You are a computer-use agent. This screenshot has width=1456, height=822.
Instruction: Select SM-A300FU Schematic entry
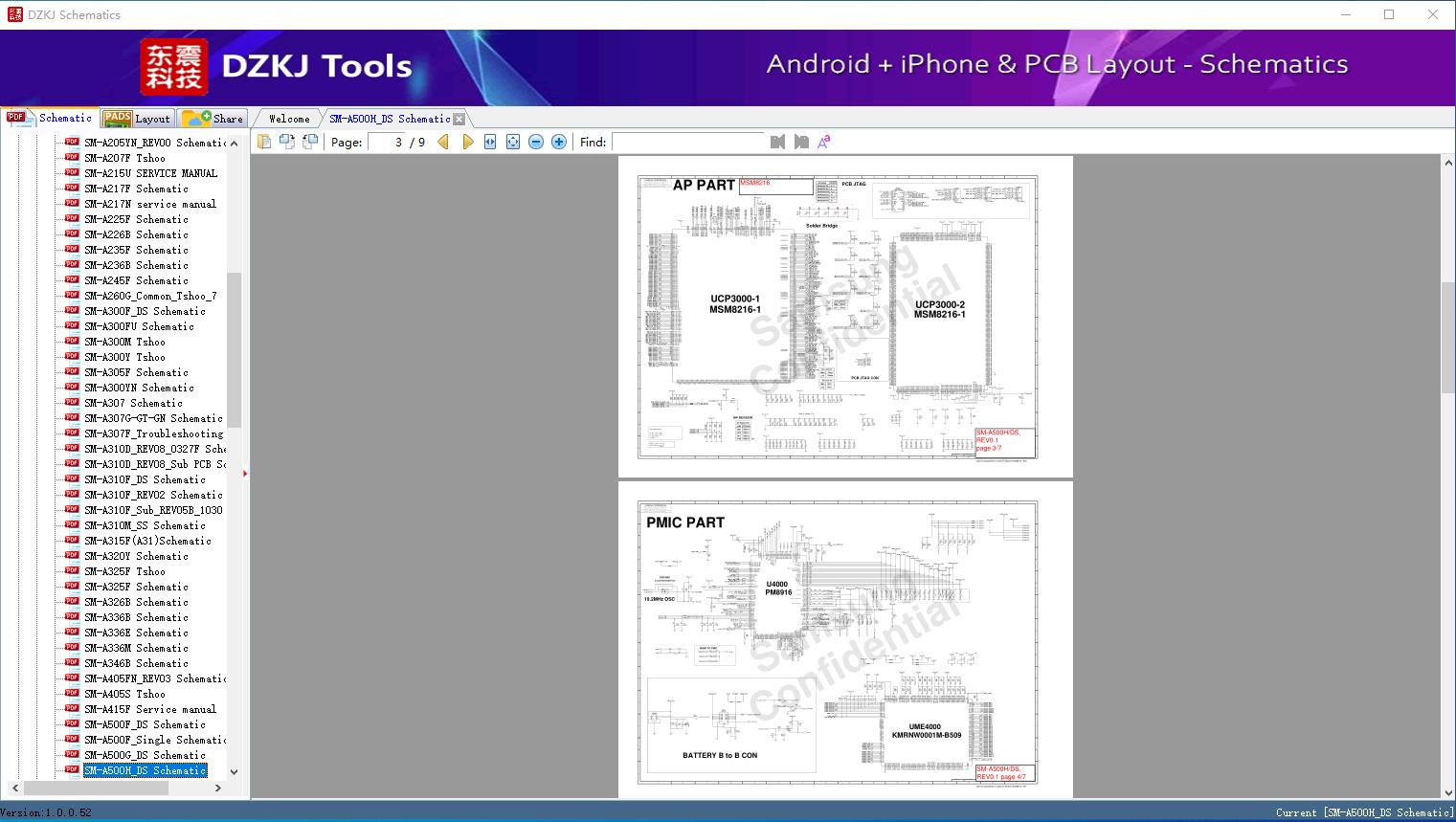pos(139,326)
